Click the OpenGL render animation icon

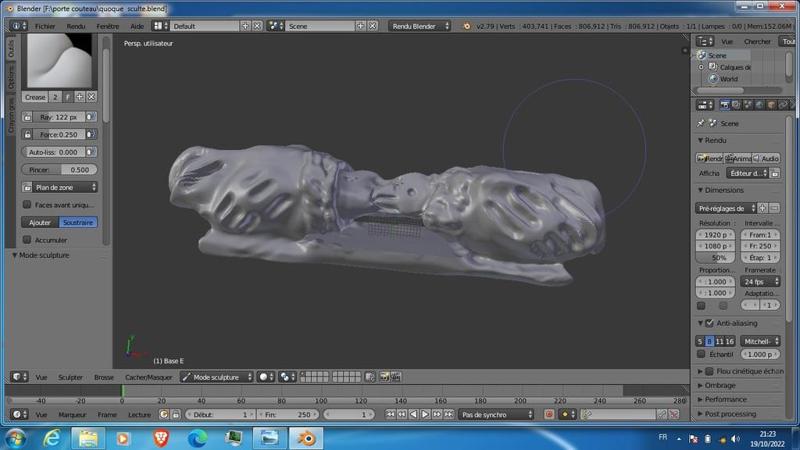(x=396, y=377)
